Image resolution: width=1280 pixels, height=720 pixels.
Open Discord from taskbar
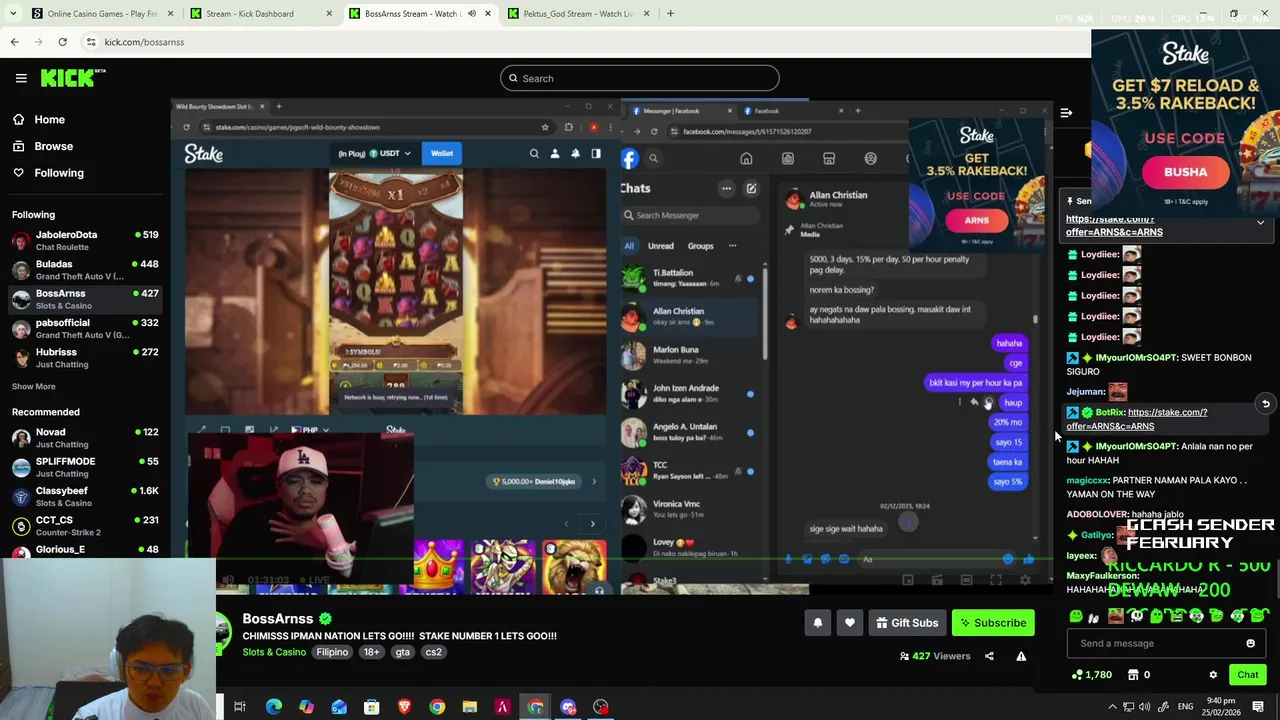pyautogui.click(x=568, y=707)
